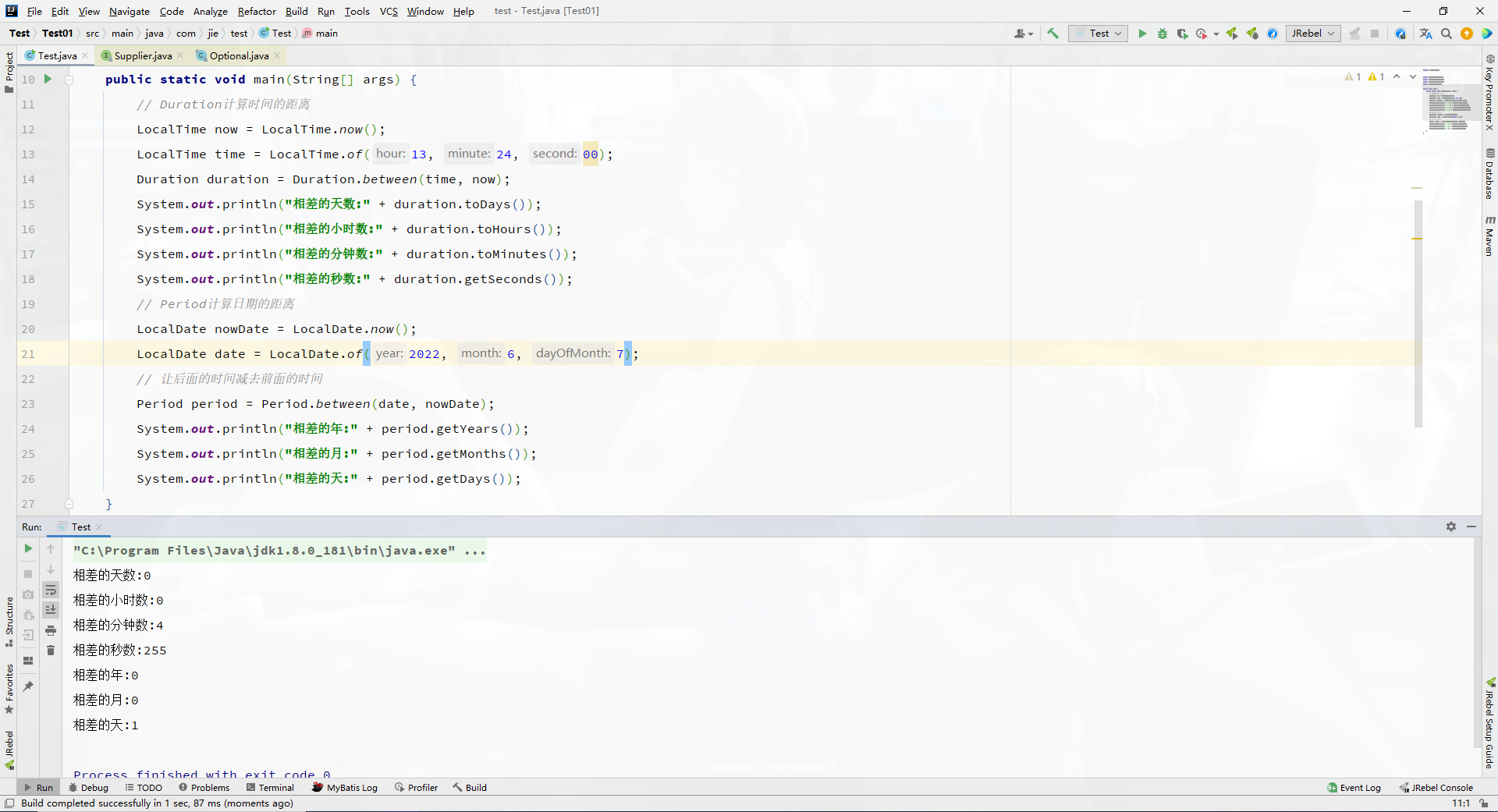Screen dimensions: 1498x812
Task: Open the JRebel dropdown in toolbar
Action: pyautogui.click(x=1313, y=34)
